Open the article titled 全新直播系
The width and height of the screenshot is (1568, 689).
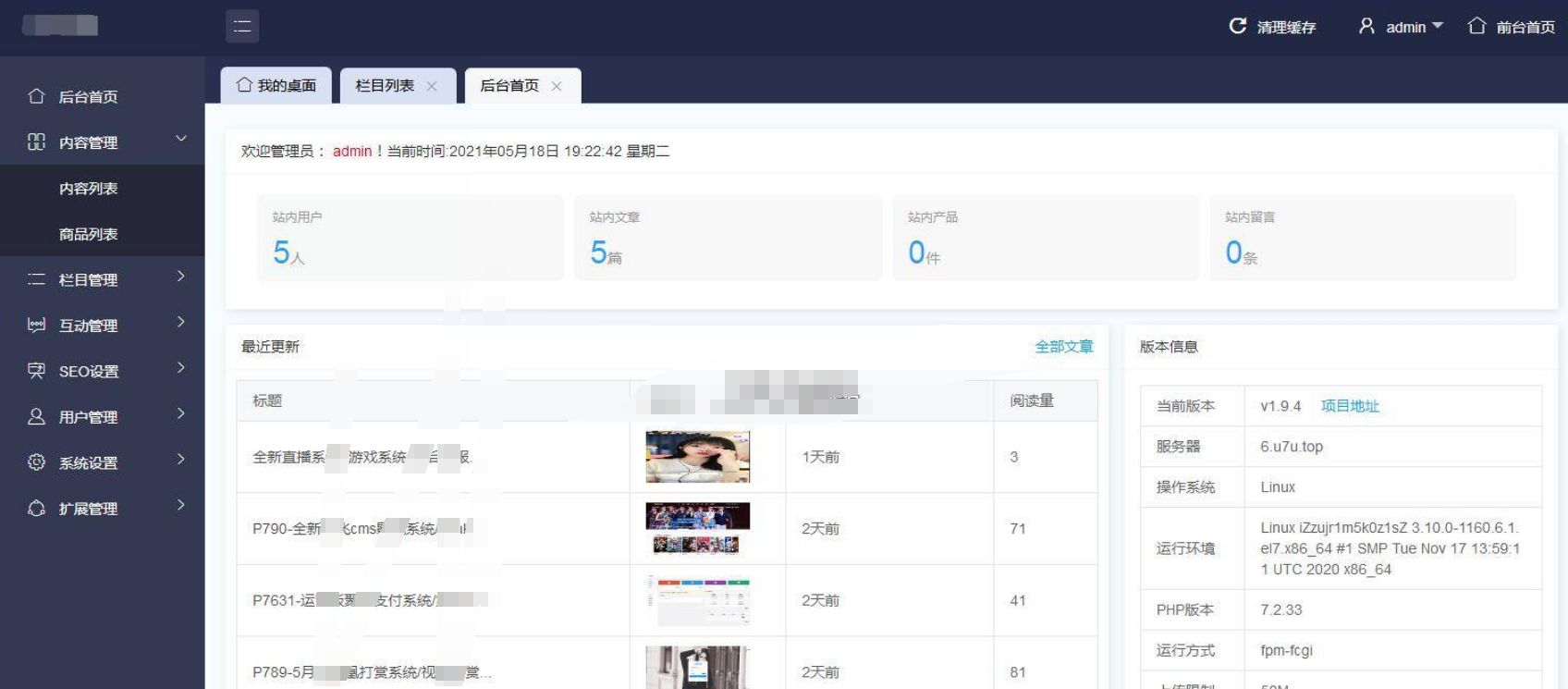[362, 457]
